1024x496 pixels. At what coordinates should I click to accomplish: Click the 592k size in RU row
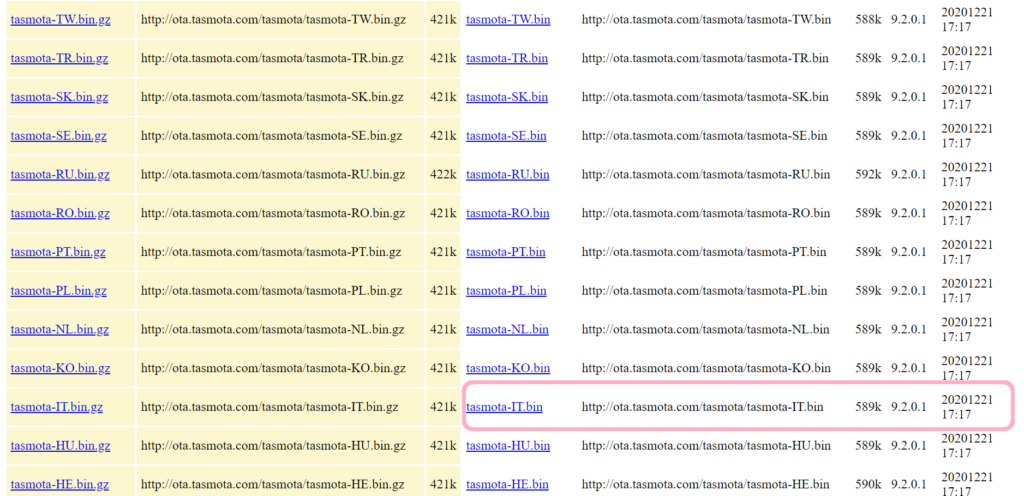[869, 175]
